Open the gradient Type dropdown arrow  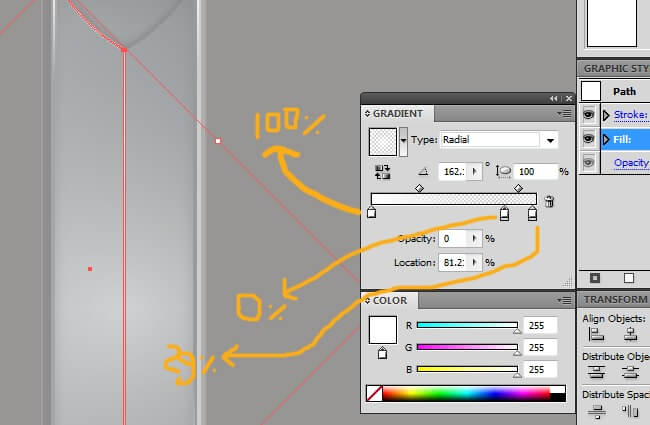click(550, 140)
